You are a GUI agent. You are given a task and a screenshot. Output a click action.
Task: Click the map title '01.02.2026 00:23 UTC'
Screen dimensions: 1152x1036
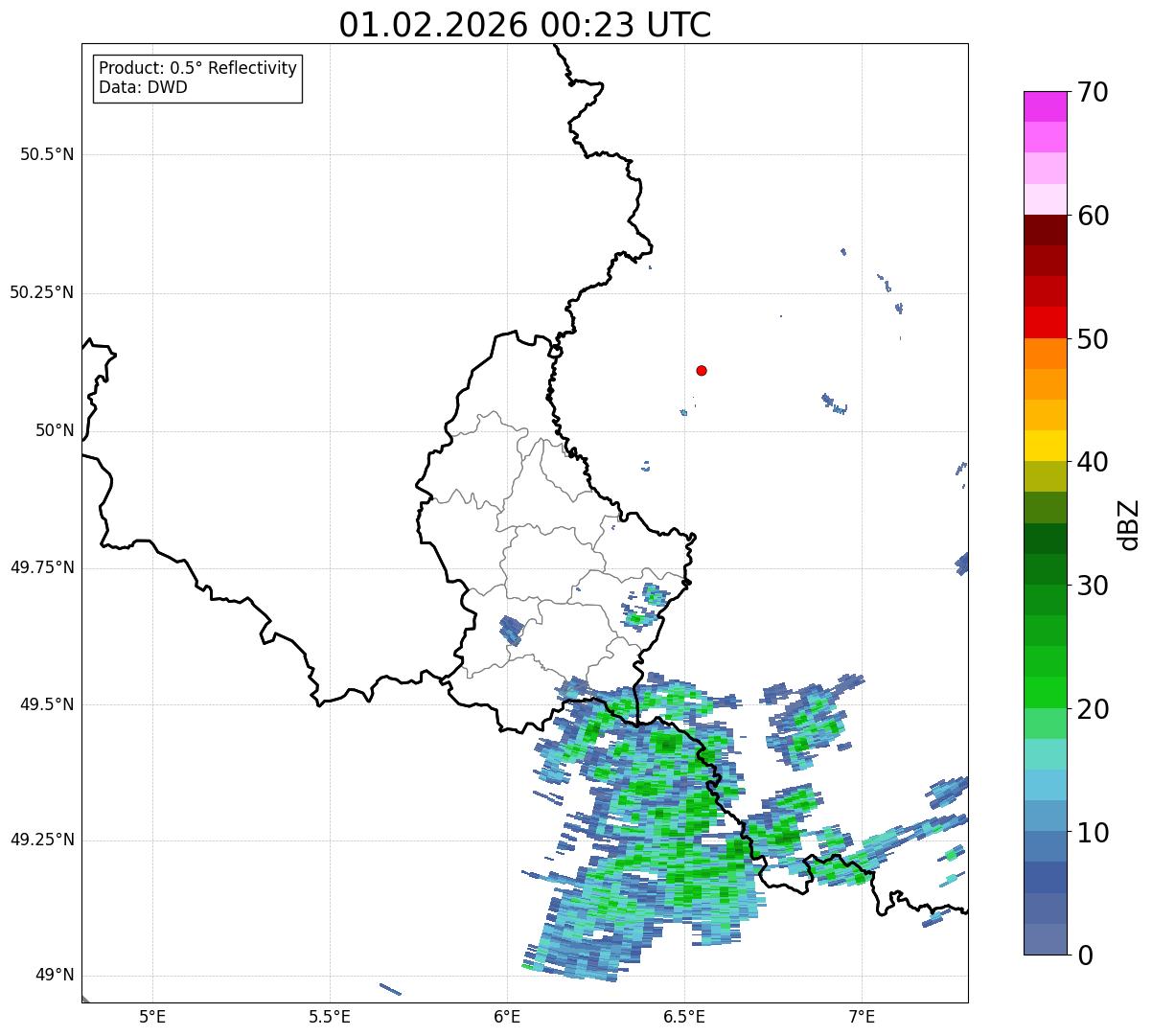(x=525, y=25)
